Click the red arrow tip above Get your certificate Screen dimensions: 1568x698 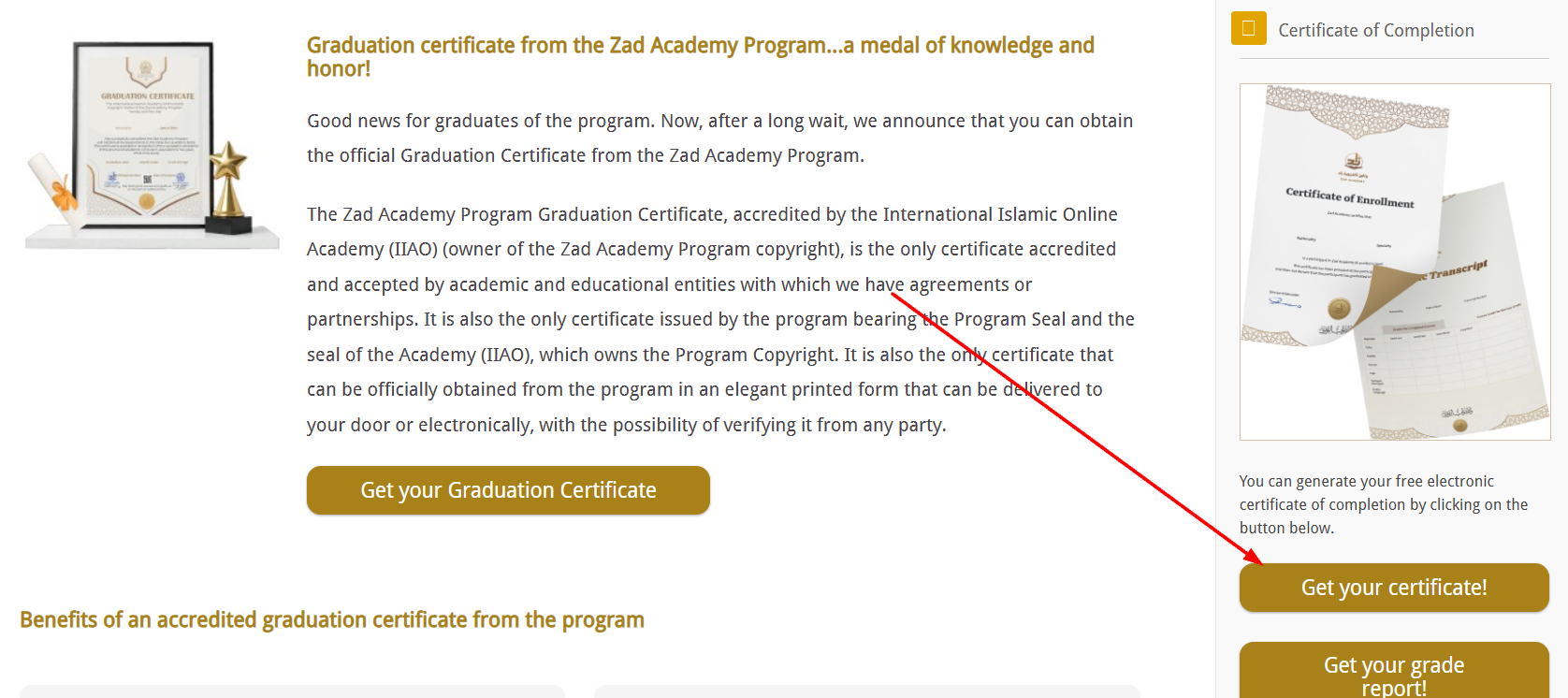(x=1258, y=561)
